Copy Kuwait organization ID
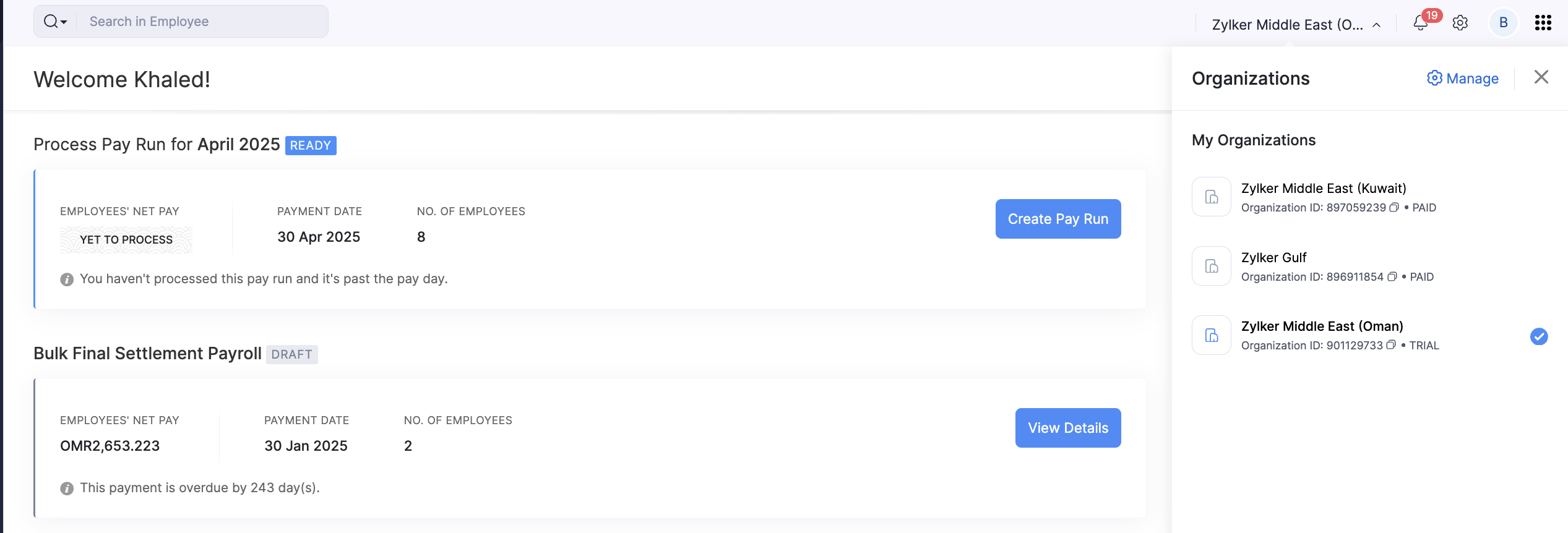This screenshot has width=1568, height=533. [1394, 208]
